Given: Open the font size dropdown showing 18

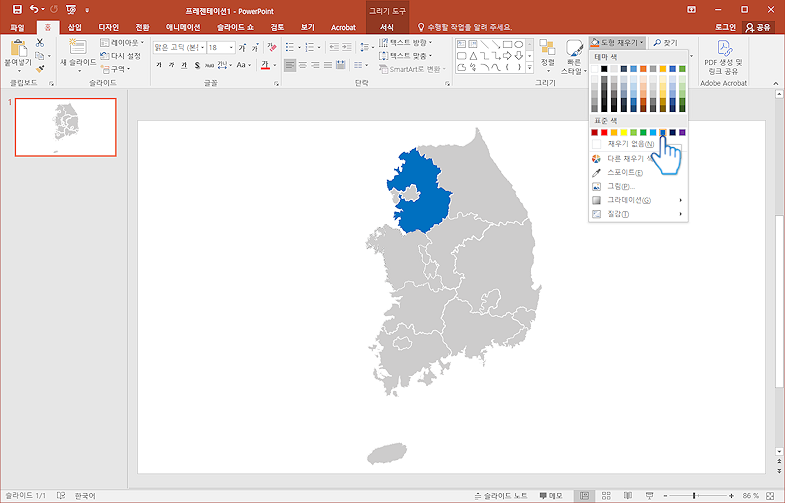Looking at the screenshot, I should (231, 48).
